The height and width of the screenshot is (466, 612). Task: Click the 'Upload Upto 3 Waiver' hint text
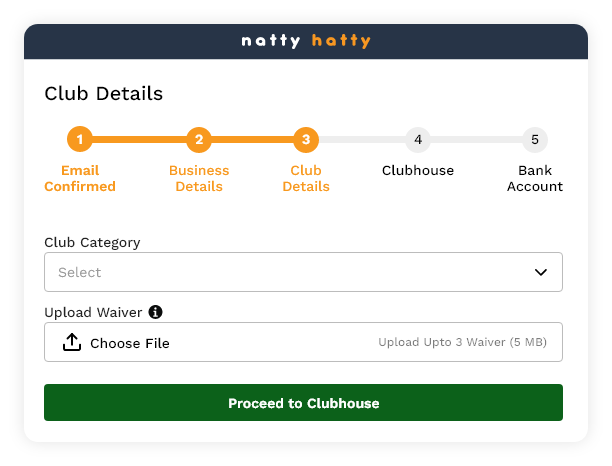pos(462,342)
